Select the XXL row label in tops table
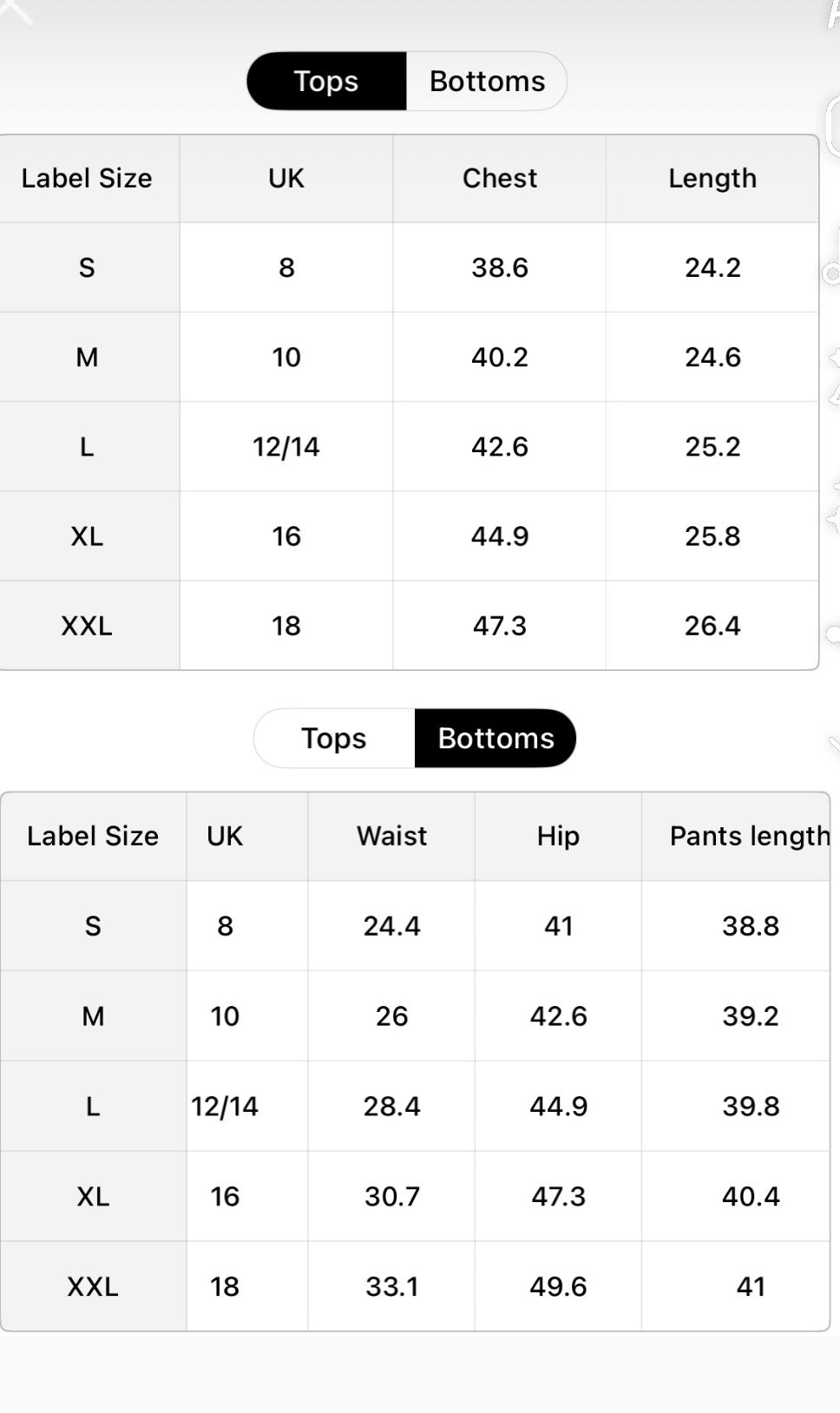This screenshot has width=840, height=1413. tap(87, 626)
